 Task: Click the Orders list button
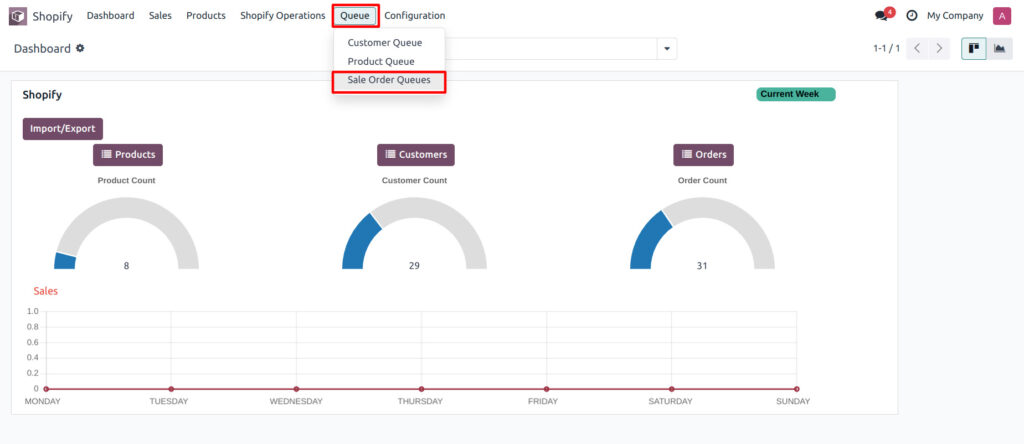coord(703,155)
